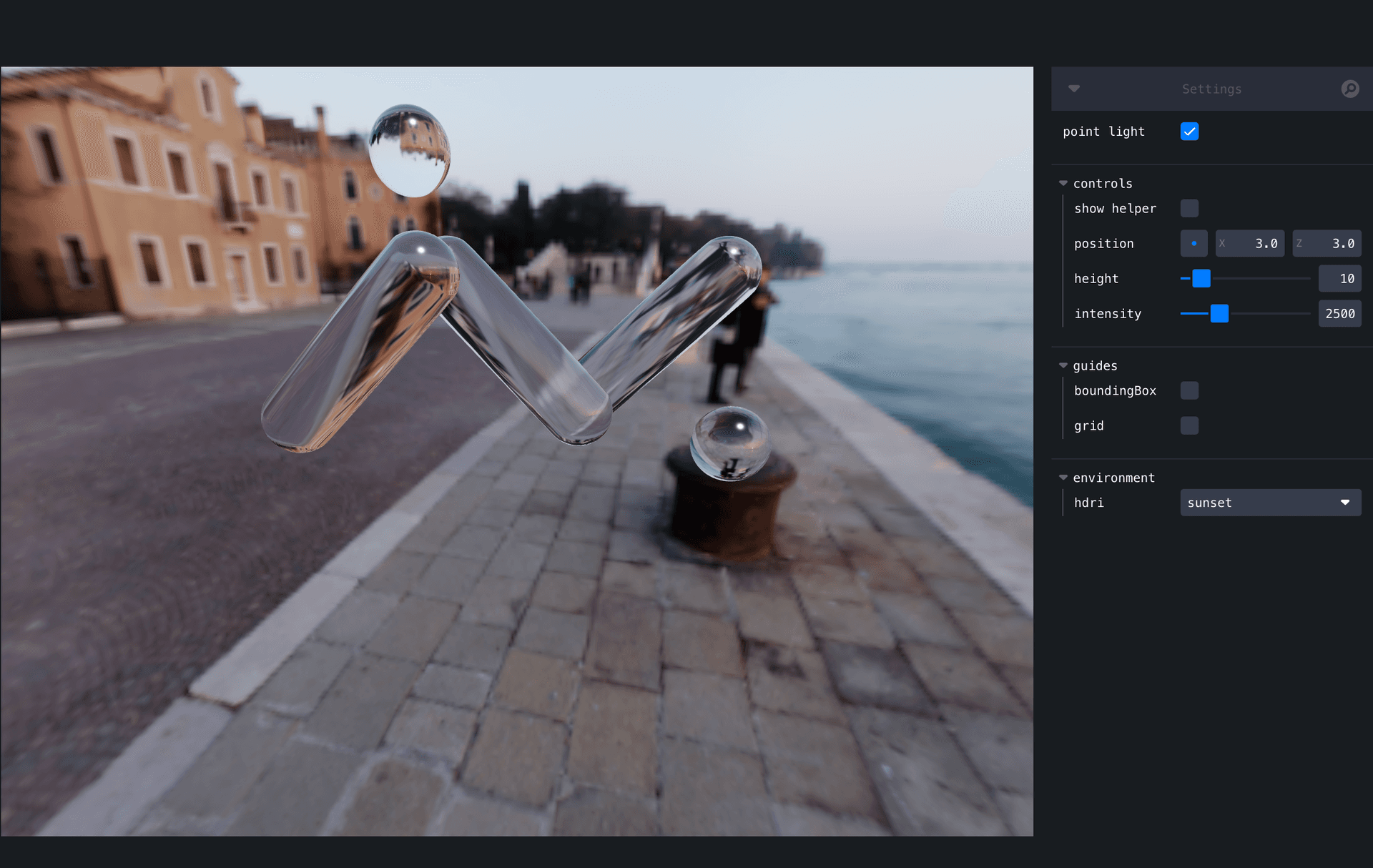Image resolution: width=1373 pixels, height=868 pixels.
Task: Enable the boundingBox checkbox
Action: point(1189,390)
